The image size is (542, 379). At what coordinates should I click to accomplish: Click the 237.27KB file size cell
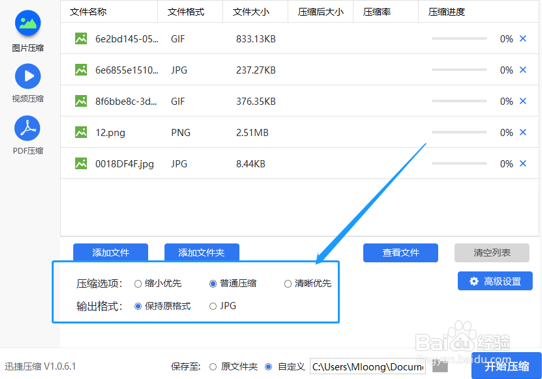(256, 70)
